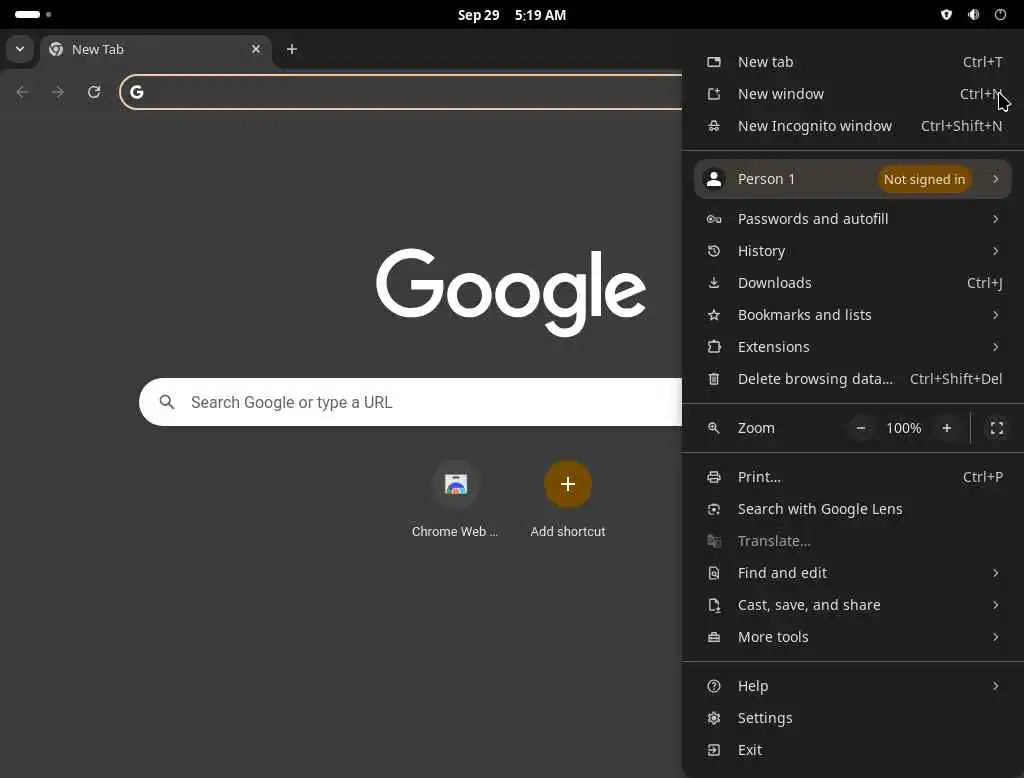Screen dimensions: 1024x778
Task: Expand the Bookmarks and lists chevron
Action: point(995,315)
